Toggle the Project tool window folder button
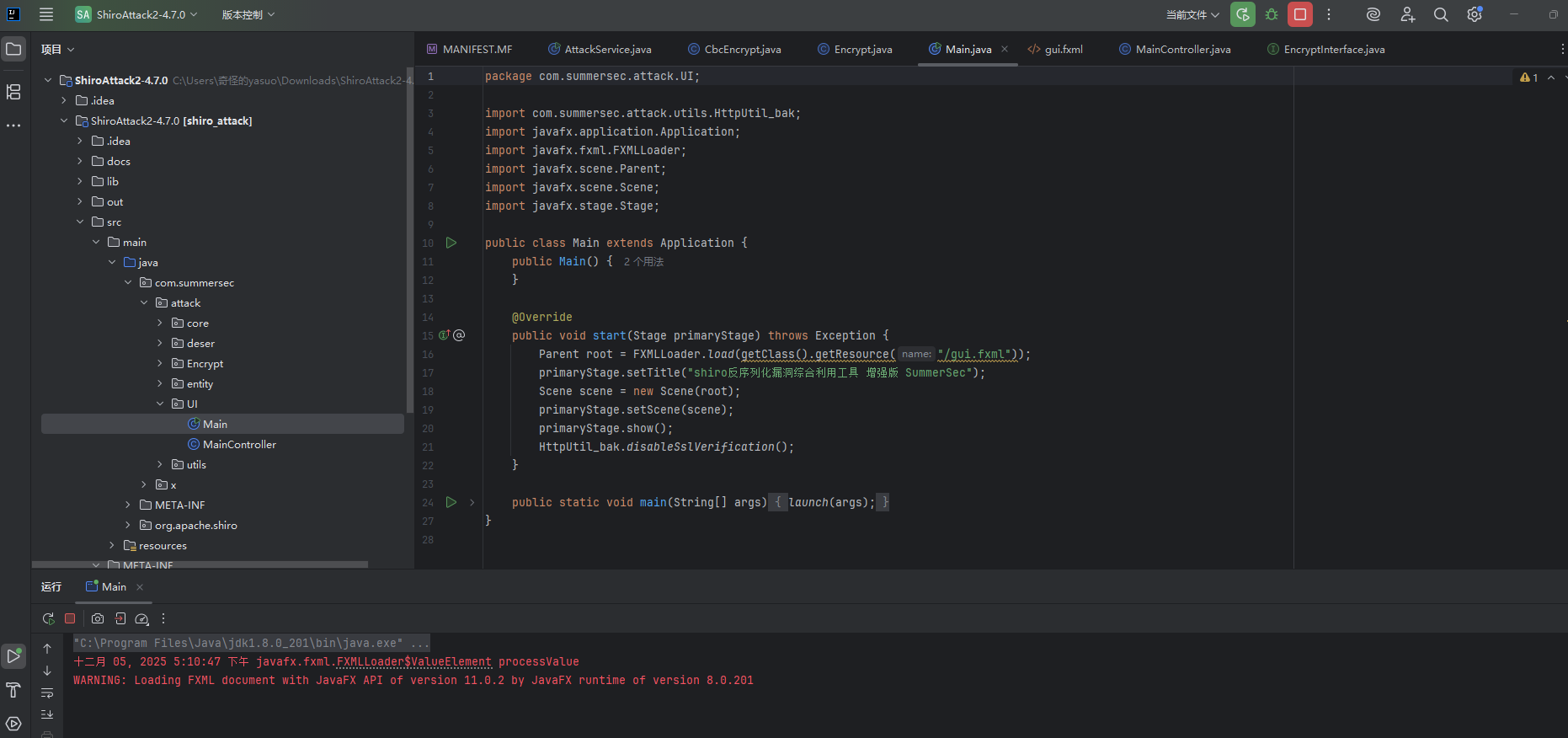Screen dimensions: 1568x738 pos(13,49)
